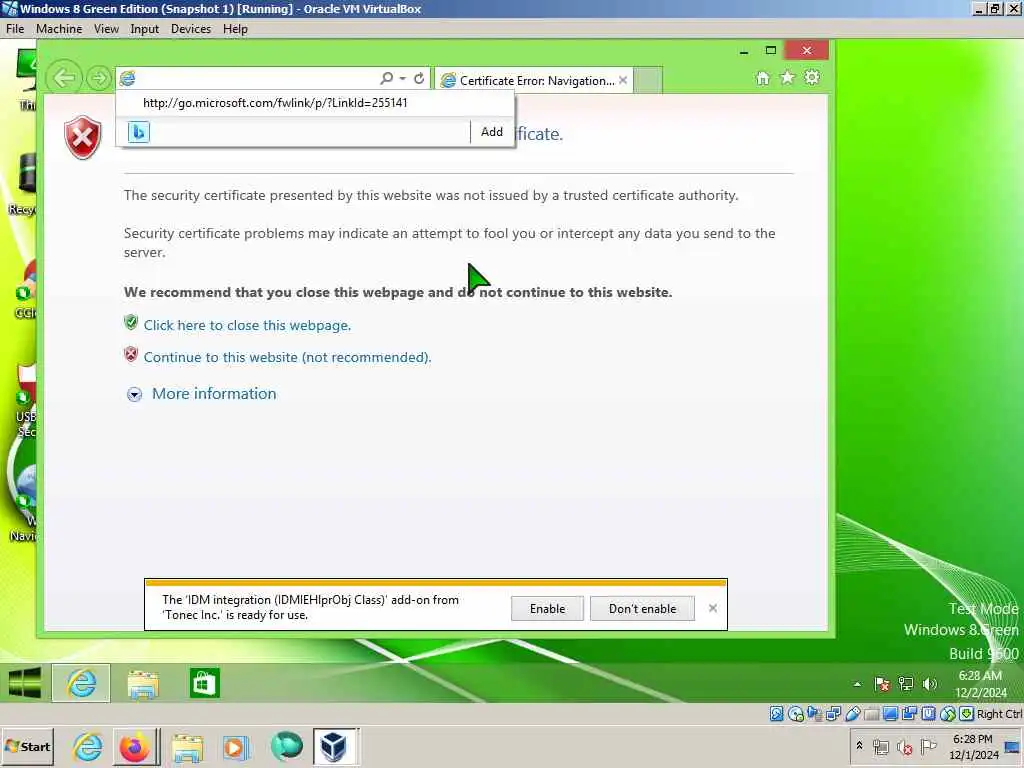
Task: Click the VirtualBox network indicator
Action: (x=833, y=714)
